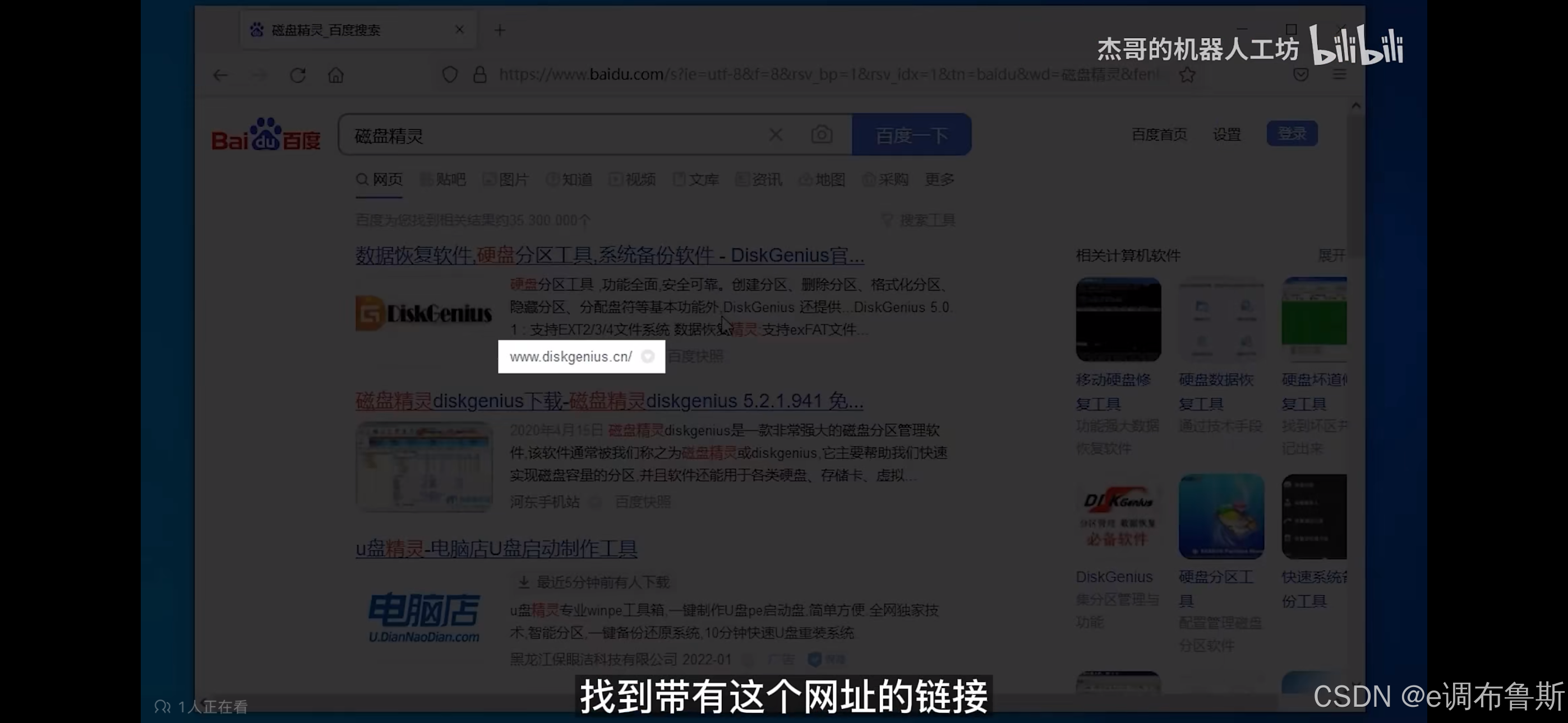Switch to the 文库 tab
1568x723 pixels.
[x=696, y=179]
